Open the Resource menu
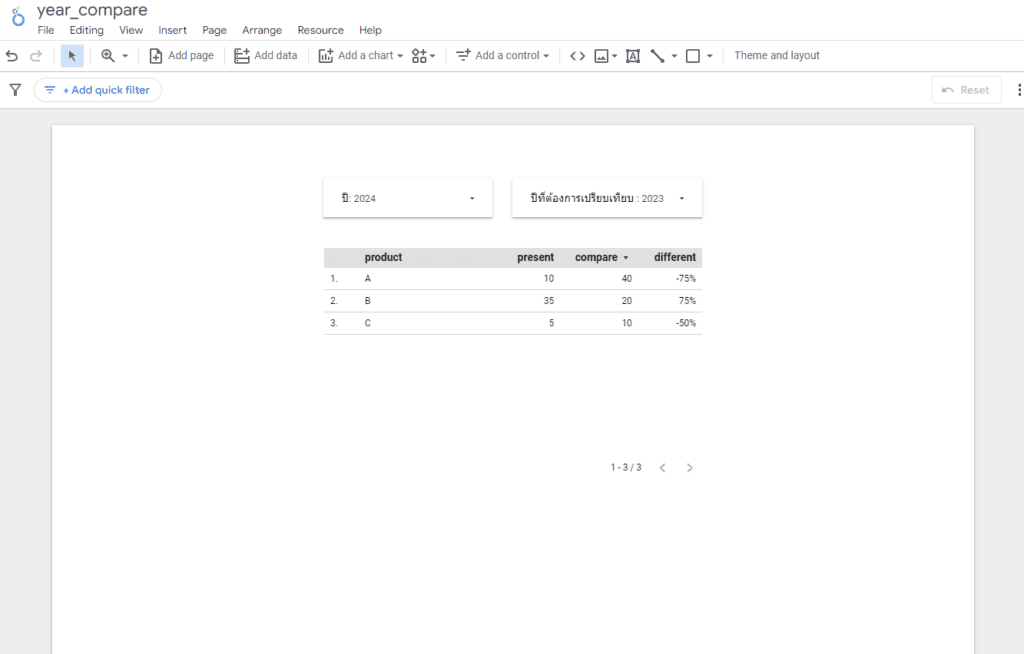1024x654 pixels. click(320, 30)
